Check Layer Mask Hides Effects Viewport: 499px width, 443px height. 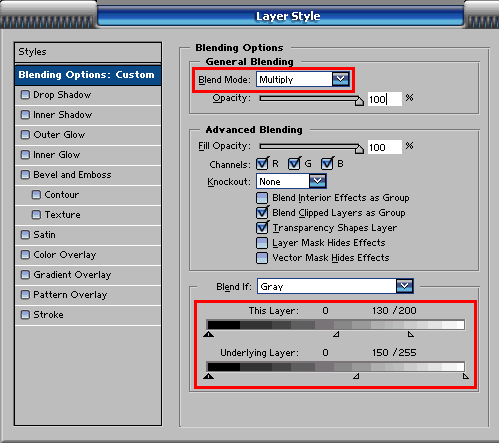click(262, 243)
